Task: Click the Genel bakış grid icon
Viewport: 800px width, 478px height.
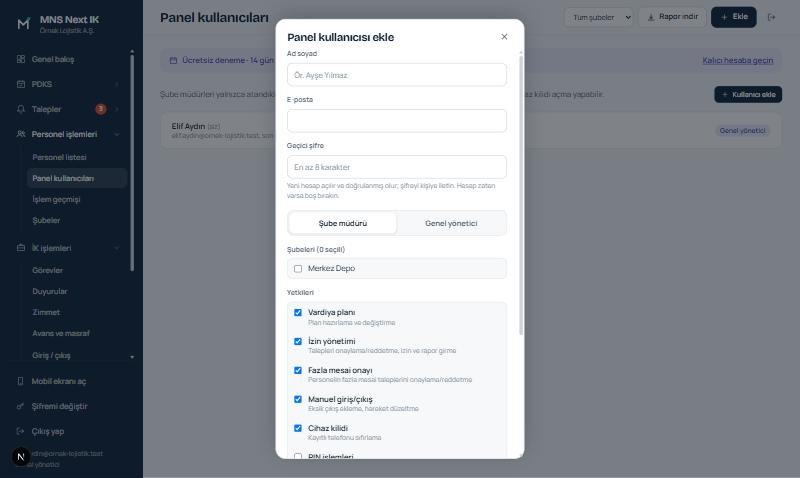Action: coord(21,59)
